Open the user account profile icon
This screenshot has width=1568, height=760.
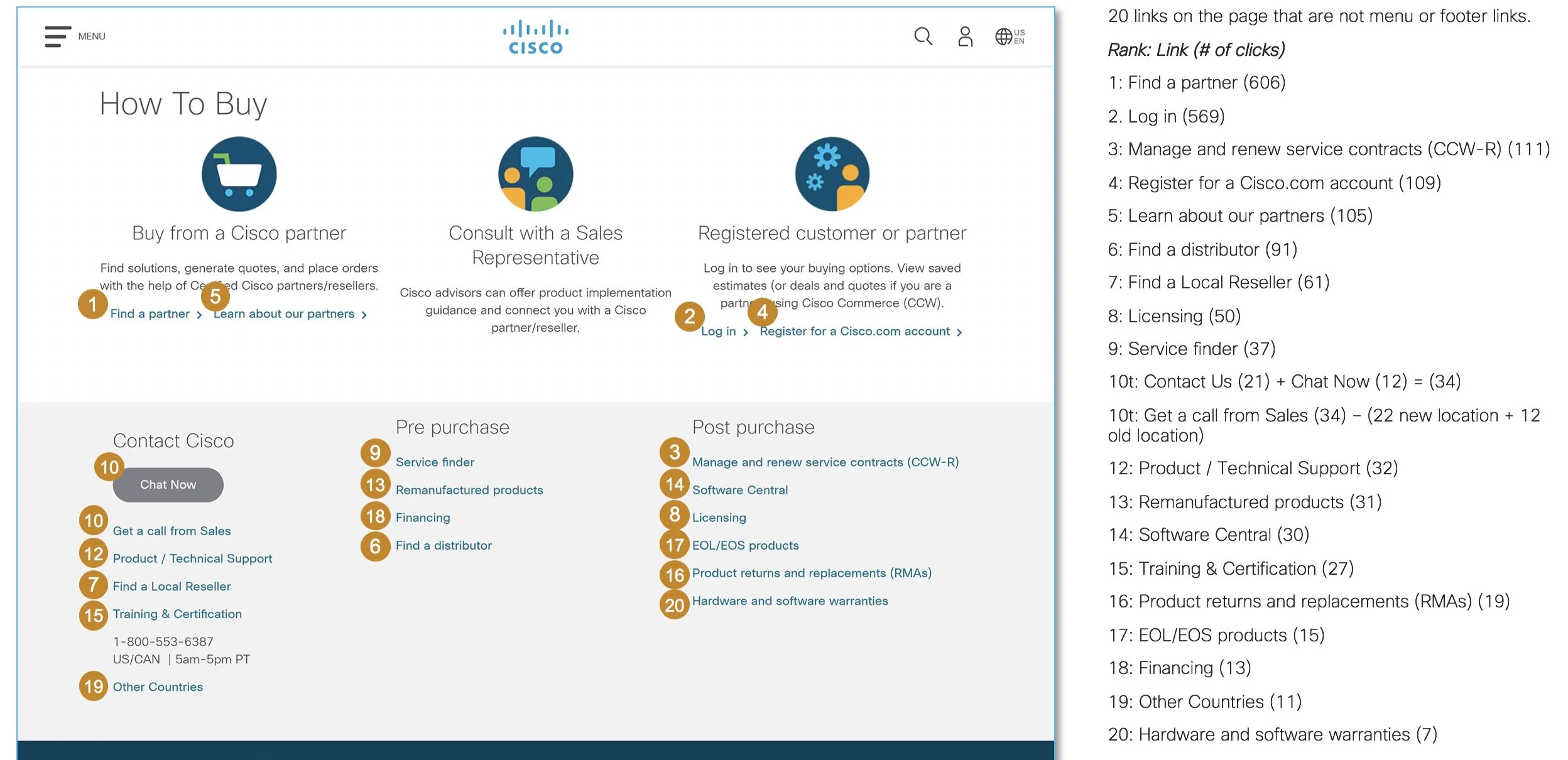(x=965, y=36)
